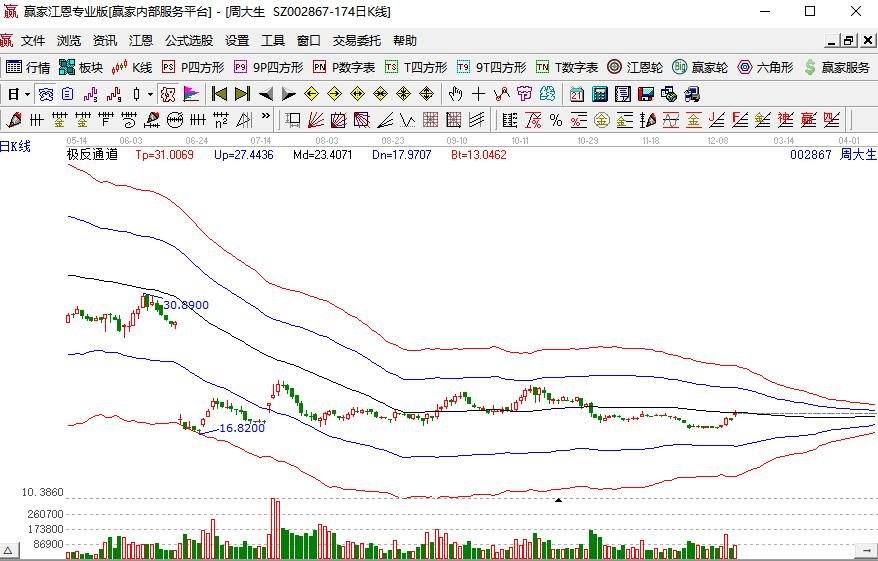The width and height of the screenshot is (878, 561).
Task: Open the 交易委托 menu
Action: pos(356,40)
